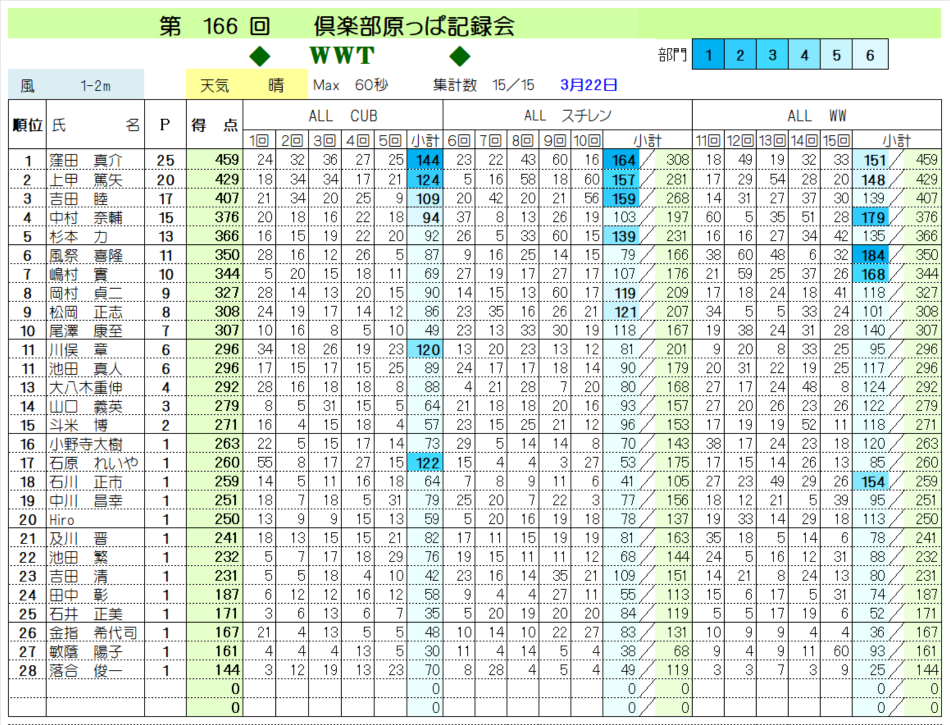Click the 順位 column header
The width and height of the screenshot is (950, 725).
27,125
